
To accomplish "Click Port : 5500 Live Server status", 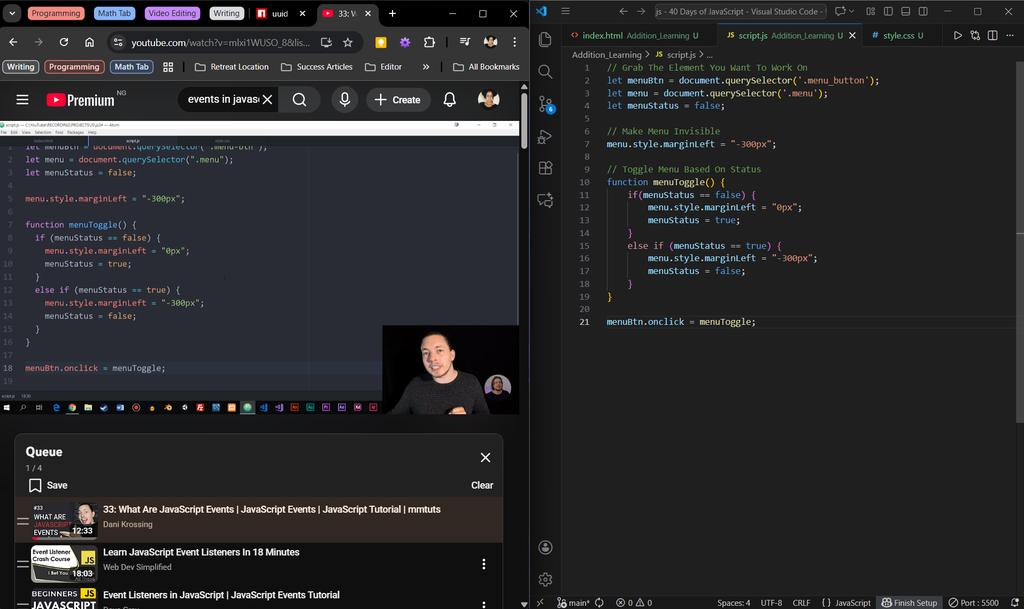I will pyautogui.click(x=973, y=602).
